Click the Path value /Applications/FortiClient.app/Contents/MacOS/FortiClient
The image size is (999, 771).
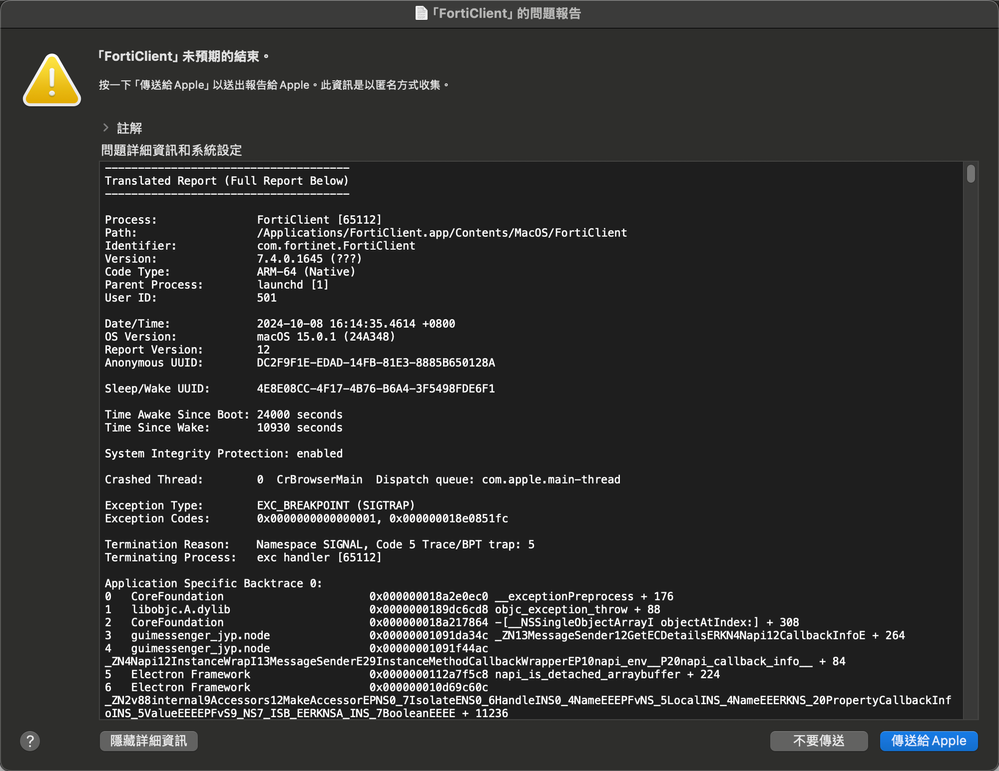coord(442,233)
